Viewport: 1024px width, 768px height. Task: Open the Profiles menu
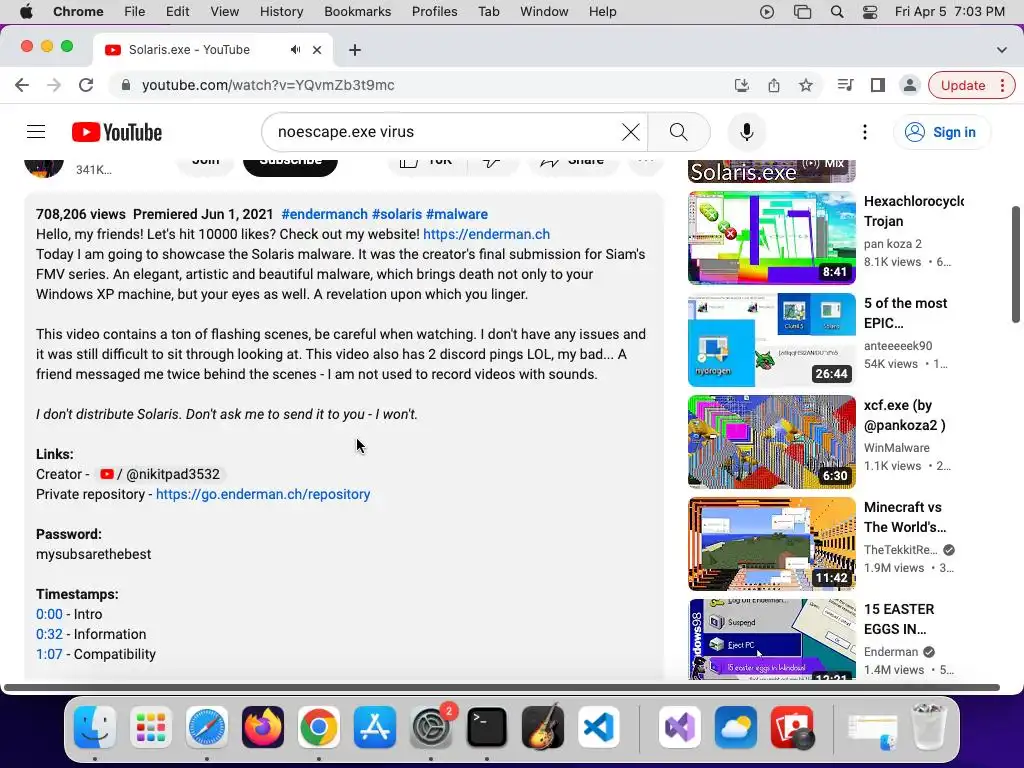pyautogui.click(x=434, y=12)
